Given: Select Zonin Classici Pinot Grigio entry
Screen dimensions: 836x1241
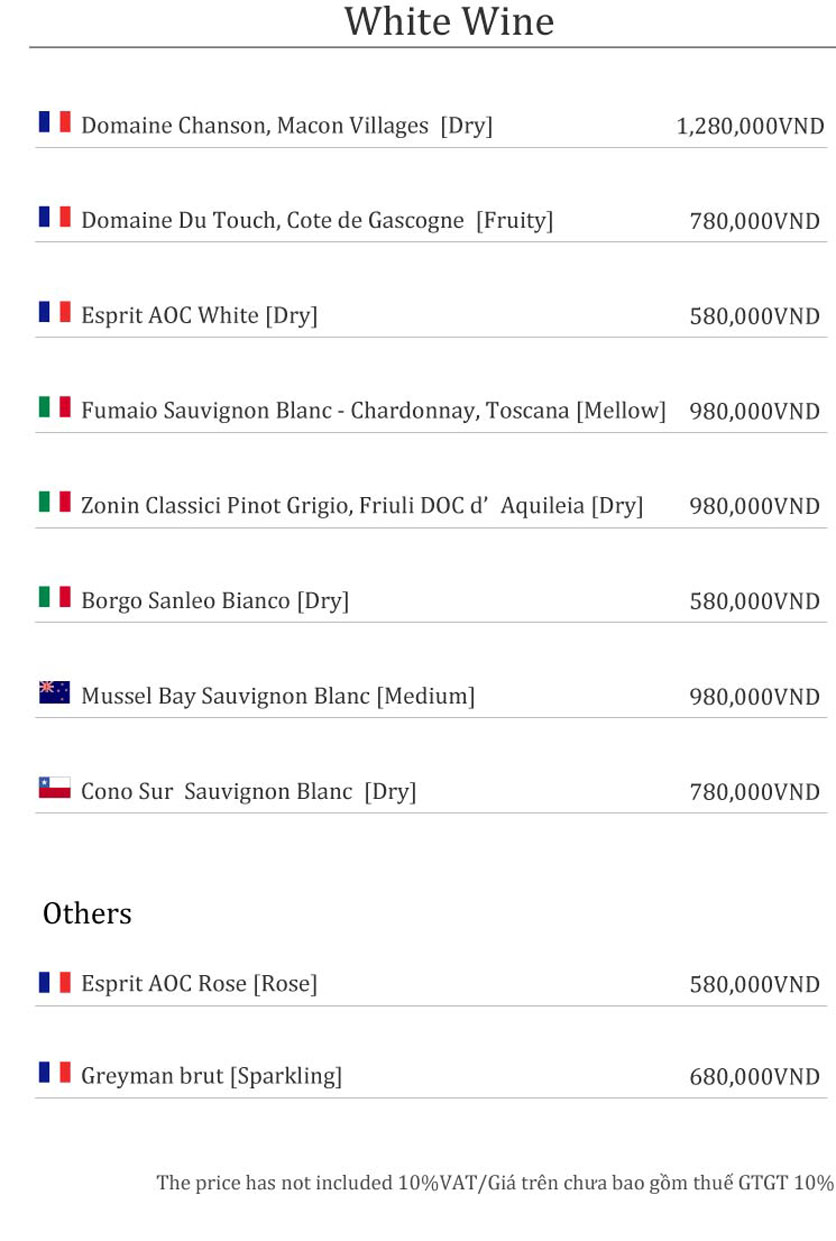Looking at the screenshot, I should [361, 506].
